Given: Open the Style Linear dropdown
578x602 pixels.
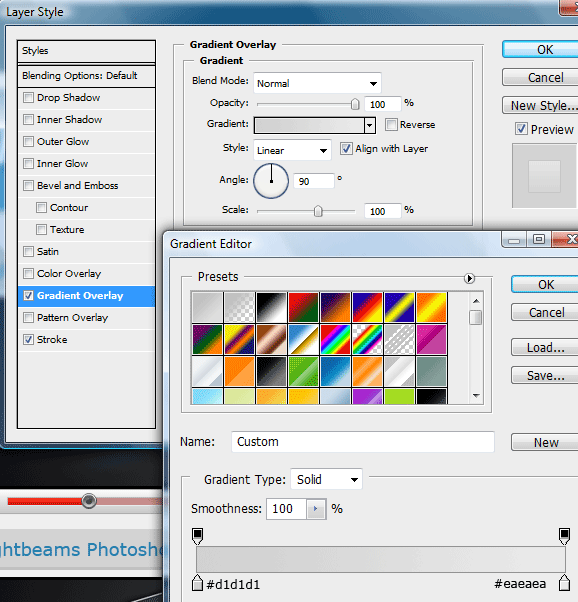Looking at the screenshot, I should (292, 150).
